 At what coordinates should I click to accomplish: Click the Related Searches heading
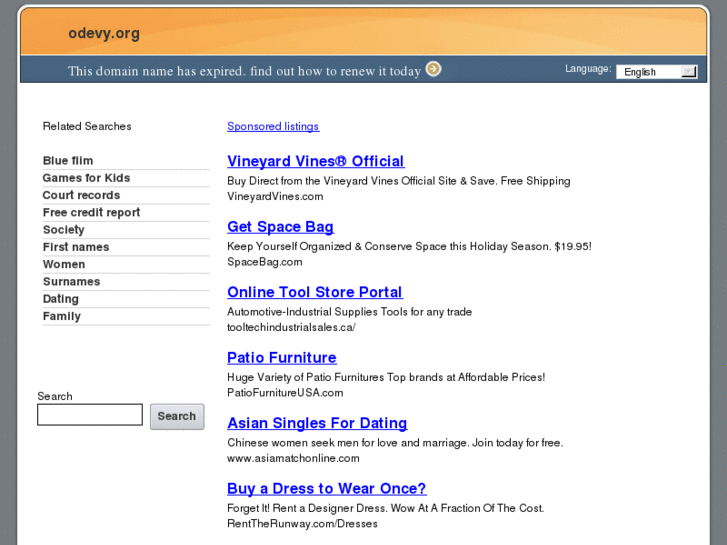[87, 126]
